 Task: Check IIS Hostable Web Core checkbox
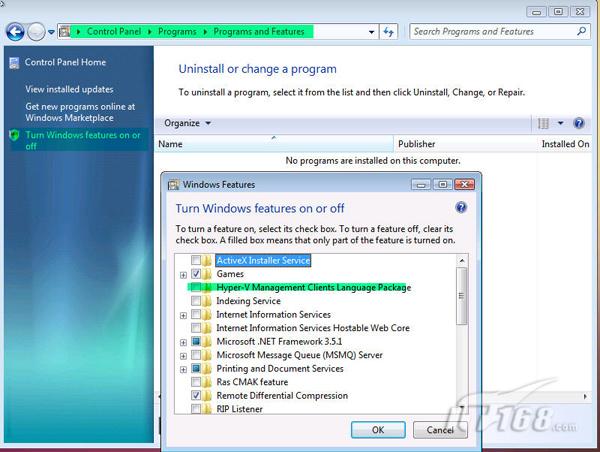(x=196, y=328)
